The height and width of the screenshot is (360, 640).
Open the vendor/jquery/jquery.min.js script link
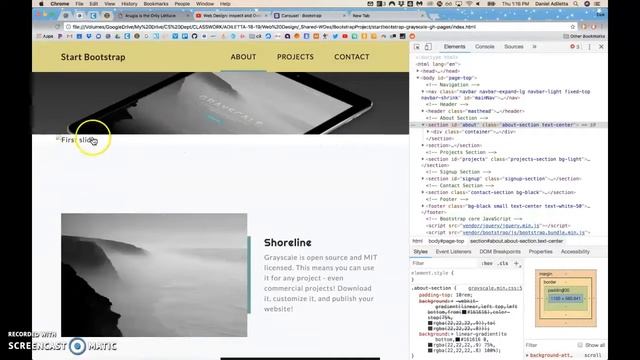tap(501, 226)
